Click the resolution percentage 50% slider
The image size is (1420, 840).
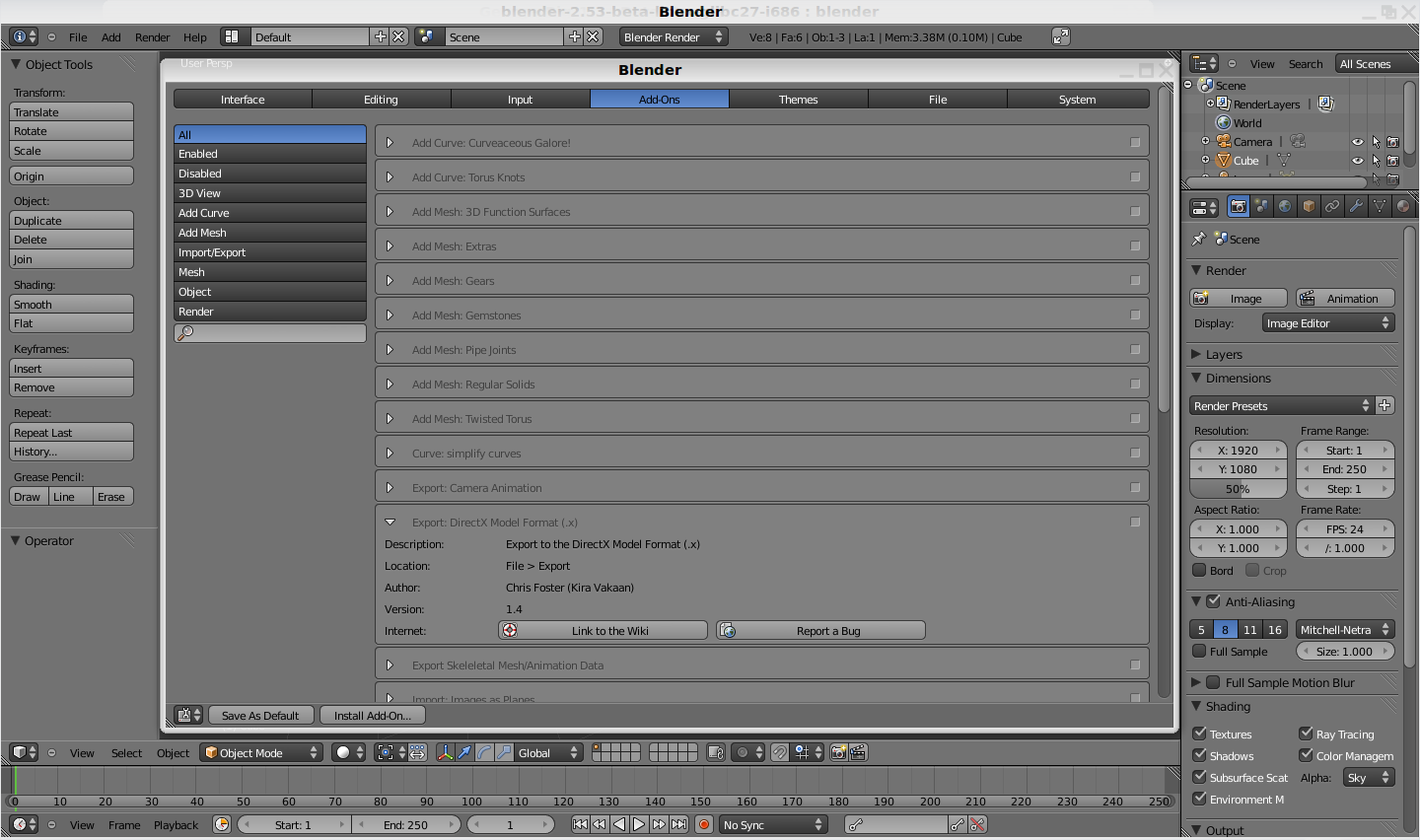coord(1238,489)
